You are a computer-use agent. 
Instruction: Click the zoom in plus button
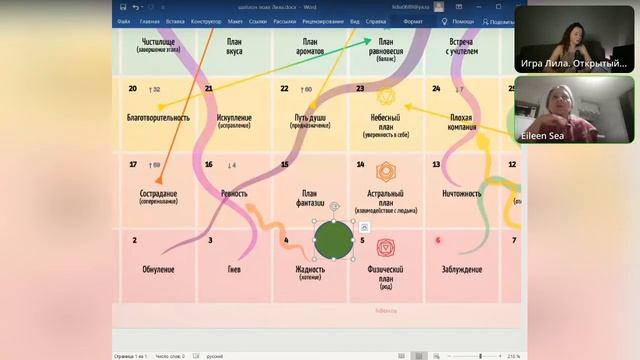tap(500, 356)
